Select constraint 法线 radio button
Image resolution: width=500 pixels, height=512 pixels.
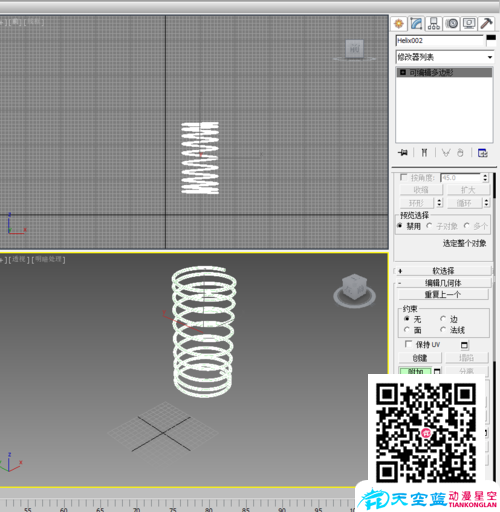[x=443, y=330]
